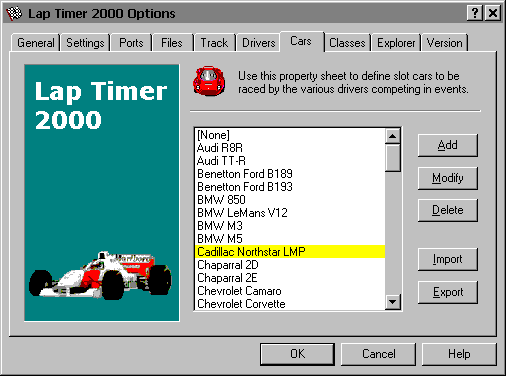
Task: Select Chaparral 2E in the list
Action: pos(290,278)
